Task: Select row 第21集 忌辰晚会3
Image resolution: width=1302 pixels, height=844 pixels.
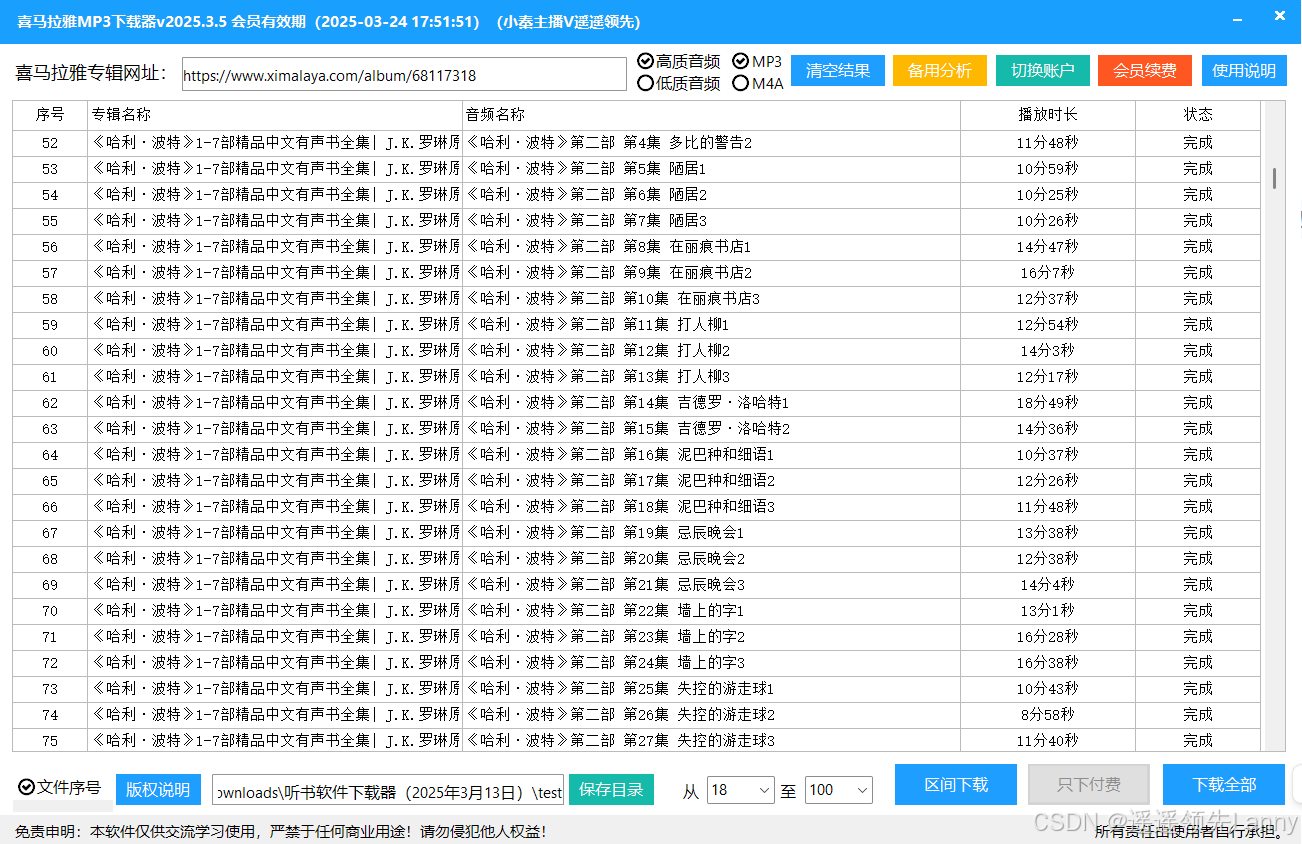Action: pyautogui.click(x=637, y=585)
